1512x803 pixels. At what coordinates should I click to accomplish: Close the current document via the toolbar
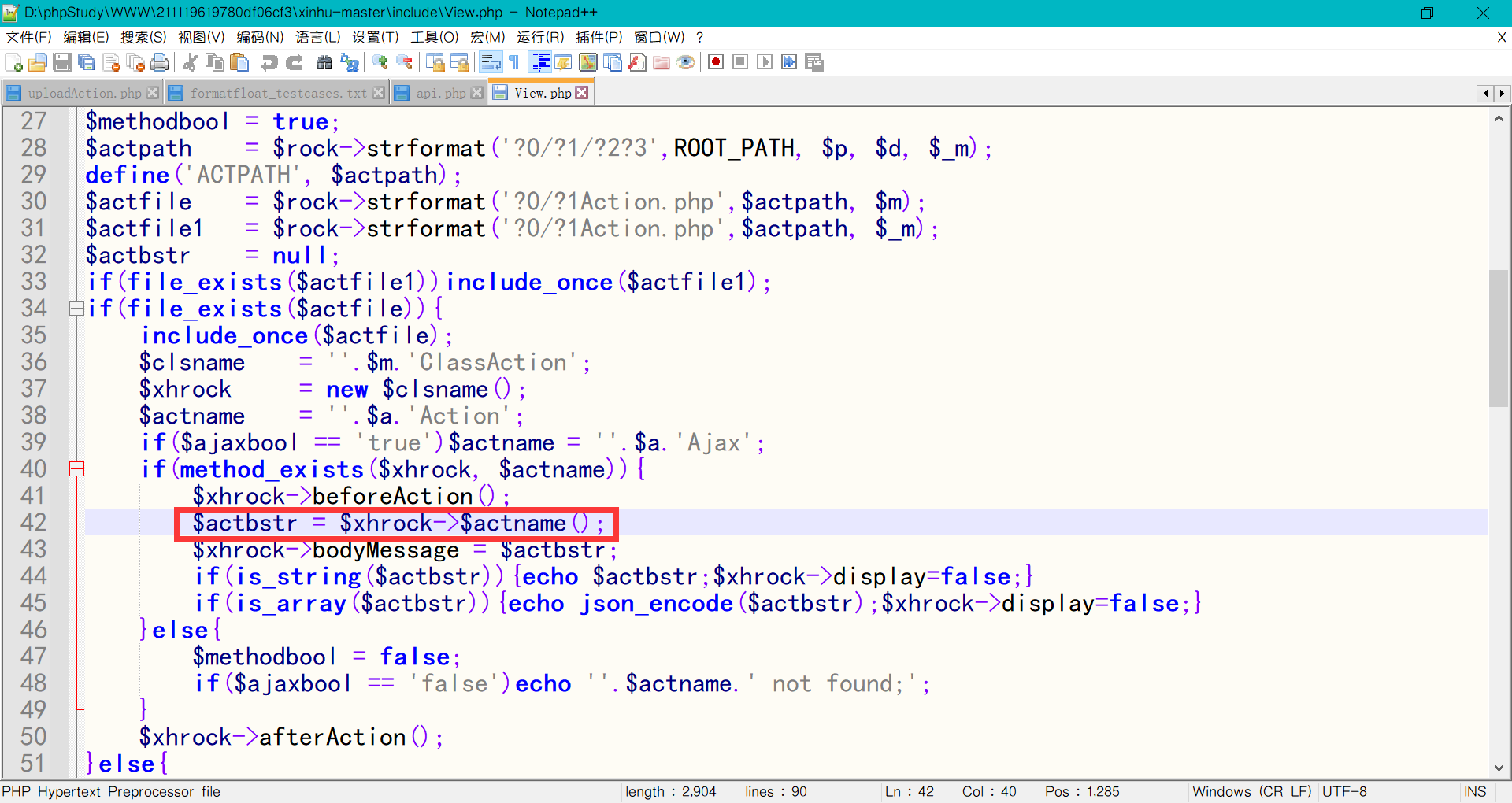pos(111,62)
